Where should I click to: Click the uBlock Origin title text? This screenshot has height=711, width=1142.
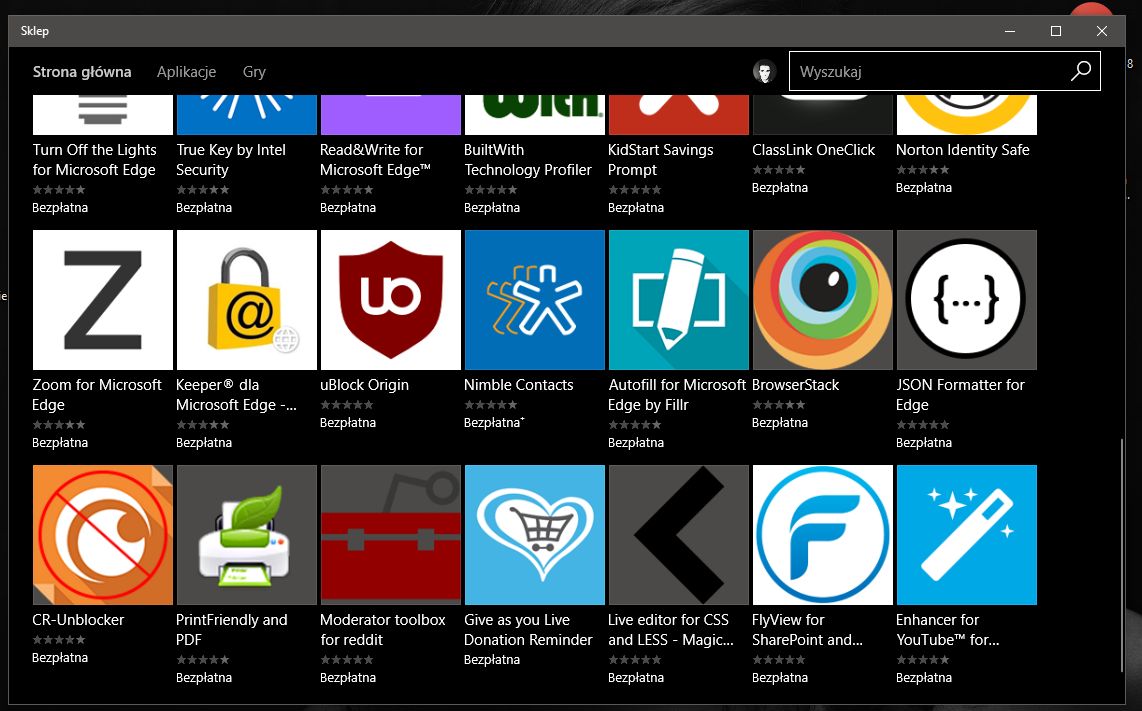364,385
